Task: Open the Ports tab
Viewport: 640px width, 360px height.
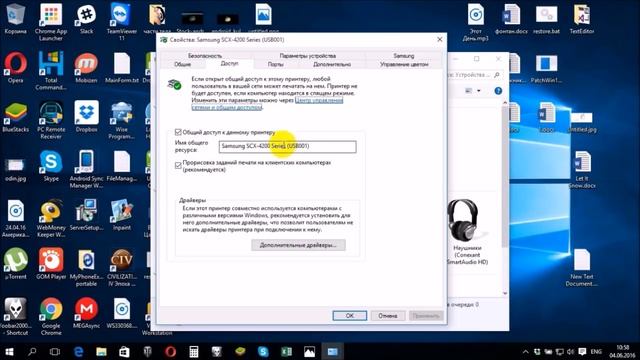Action: (276, 64)
